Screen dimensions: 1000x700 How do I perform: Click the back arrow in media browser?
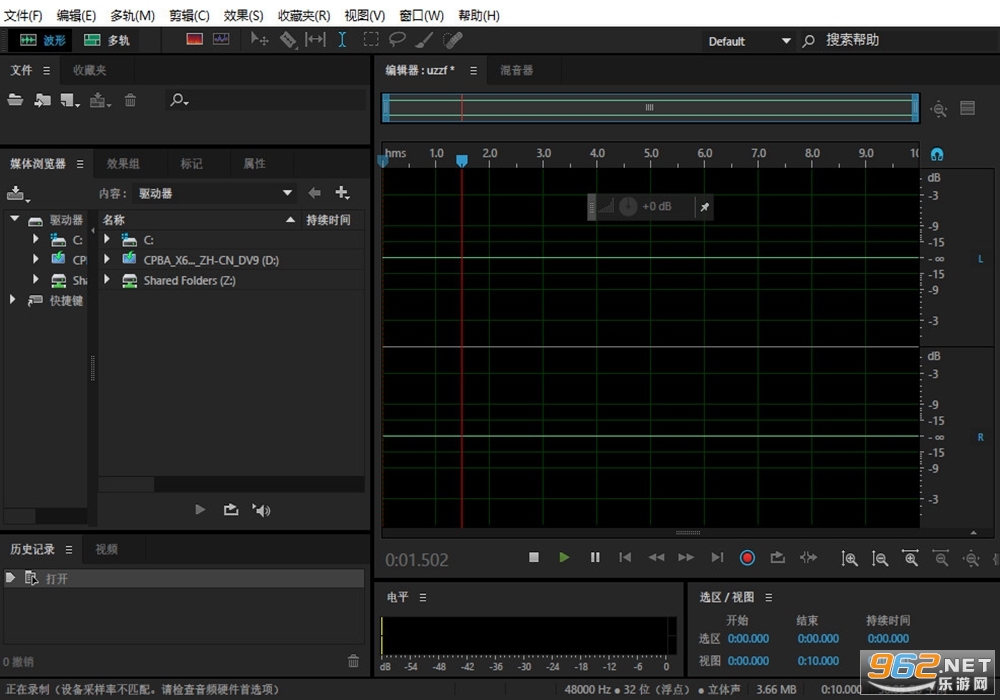coord(314,193)
